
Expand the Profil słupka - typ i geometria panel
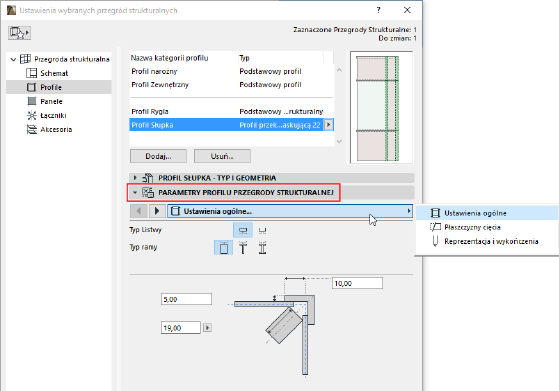pyautogui.click(x=135, y=178)
